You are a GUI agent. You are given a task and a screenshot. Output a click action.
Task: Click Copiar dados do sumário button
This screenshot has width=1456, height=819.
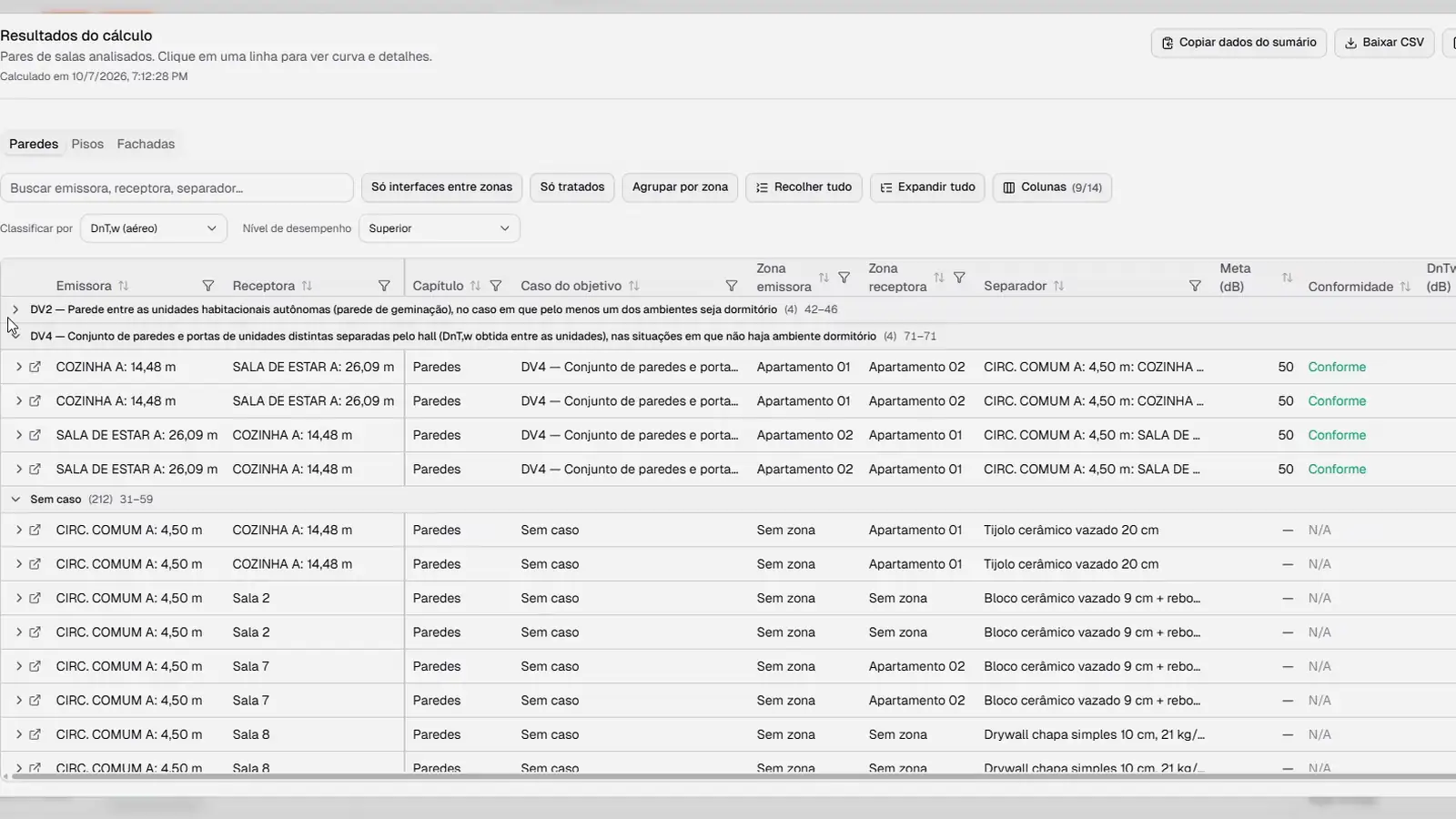(1239, 43)
